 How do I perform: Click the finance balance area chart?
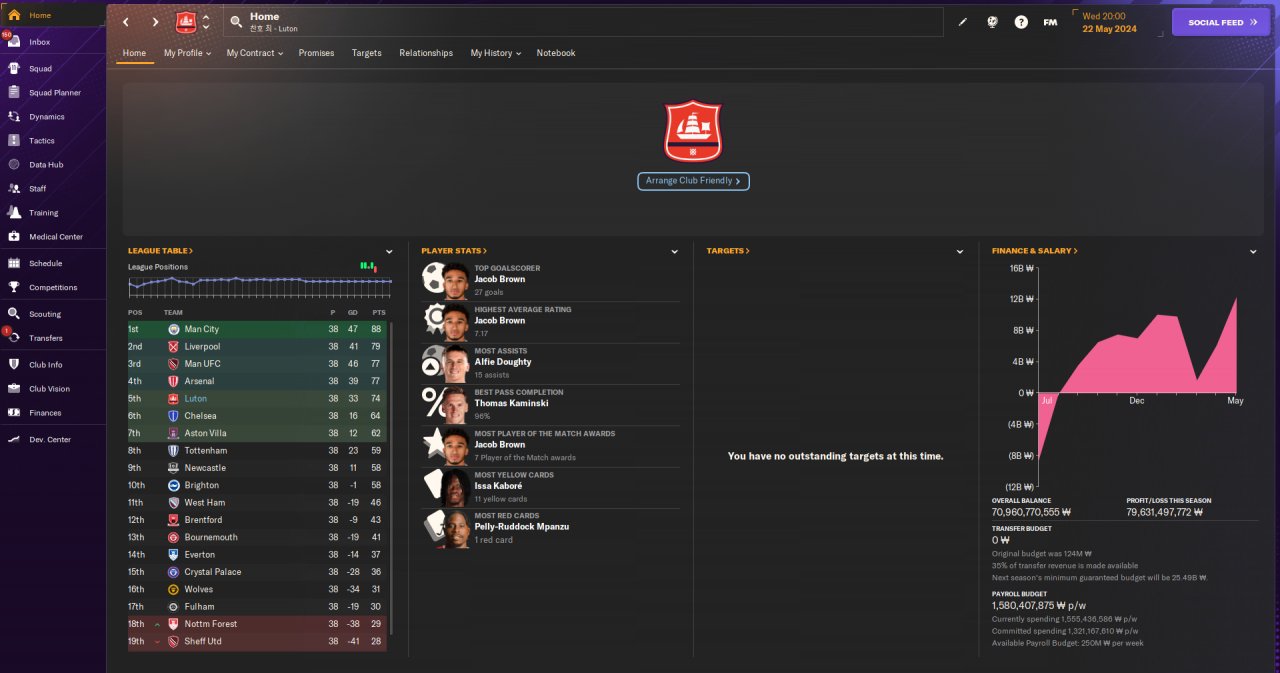pos(1138,377)
